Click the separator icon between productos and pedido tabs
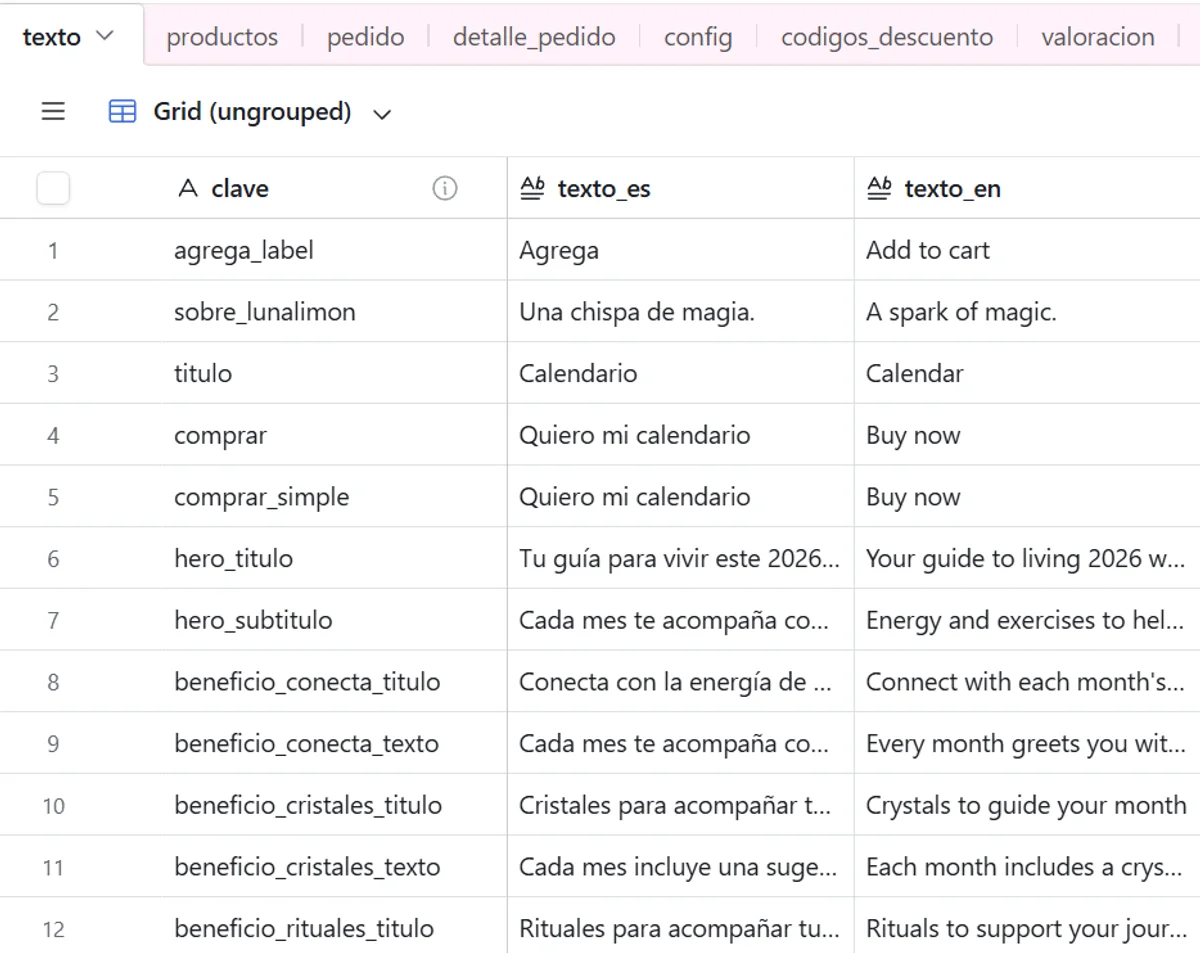The width and height of the screenshot is (1200, 953). (x=304, y=37)
